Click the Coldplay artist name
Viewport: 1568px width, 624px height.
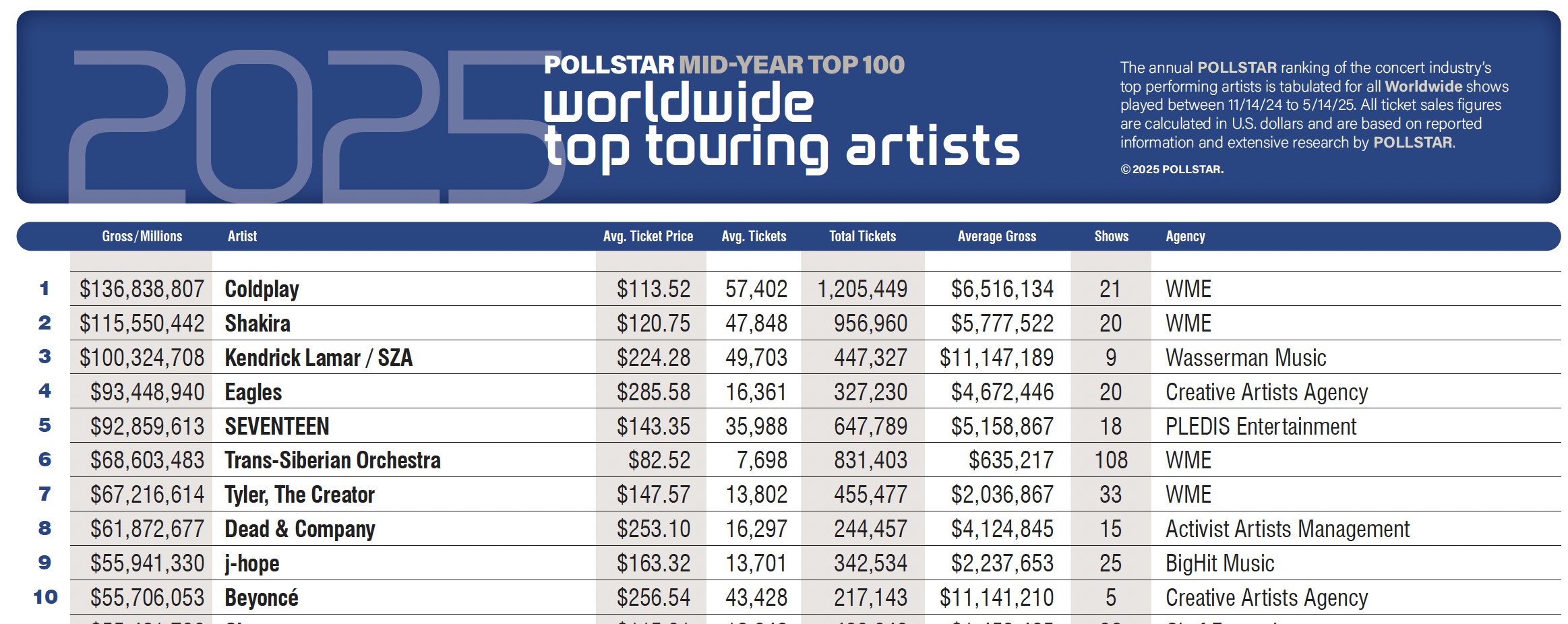click(262, 289)
